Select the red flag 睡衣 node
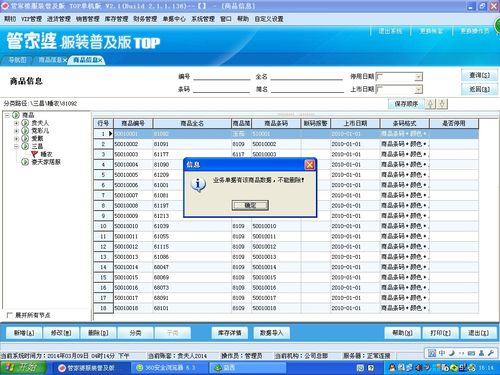Screen dimensions: 500x375 (34, 154)
